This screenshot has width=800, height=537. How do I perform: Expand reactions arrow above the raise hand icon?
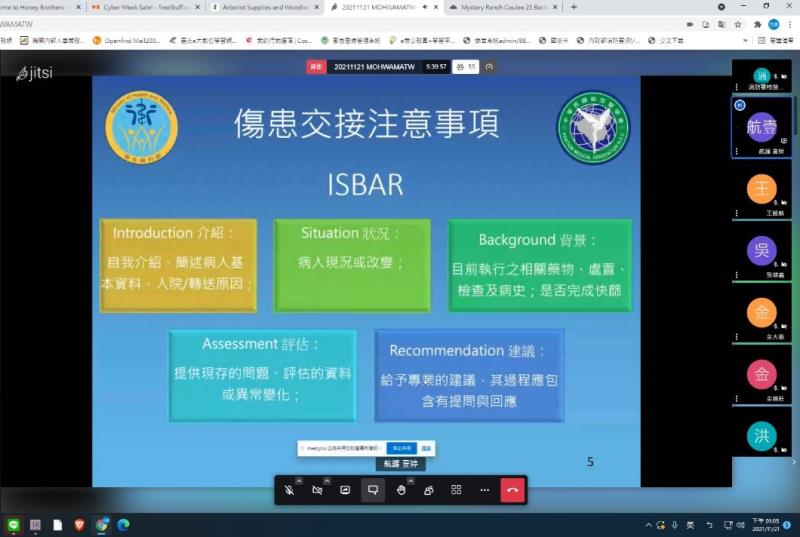410,481
